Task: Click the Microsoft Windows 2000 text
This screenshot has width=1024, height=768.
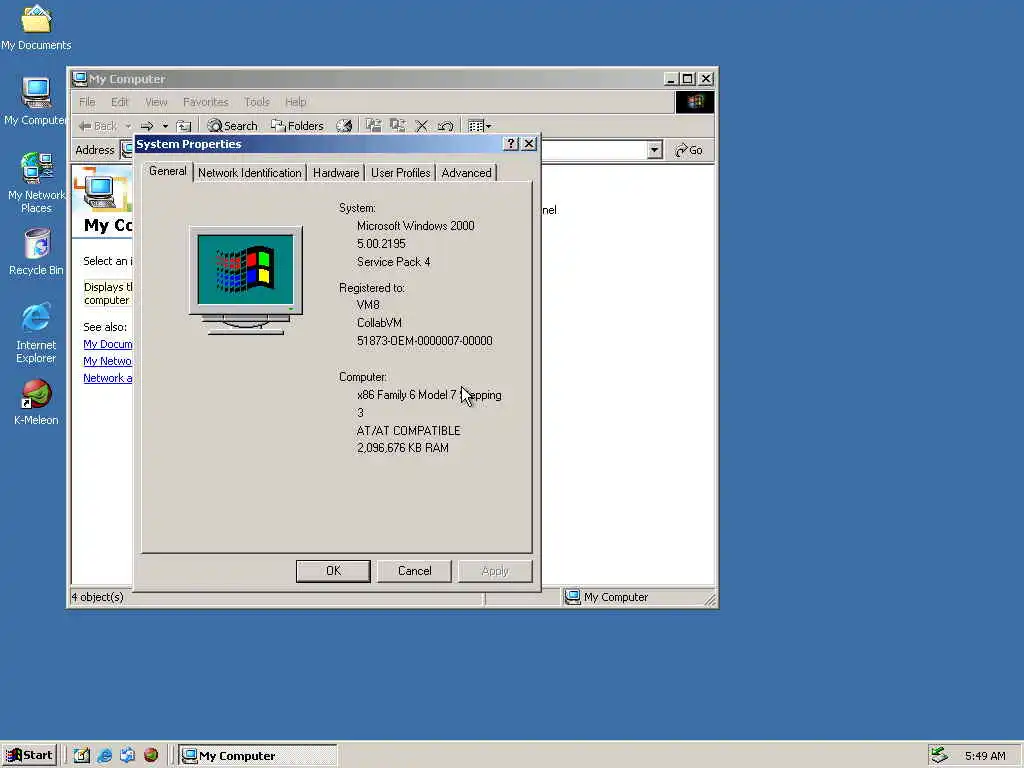Action: click(415, 226)
